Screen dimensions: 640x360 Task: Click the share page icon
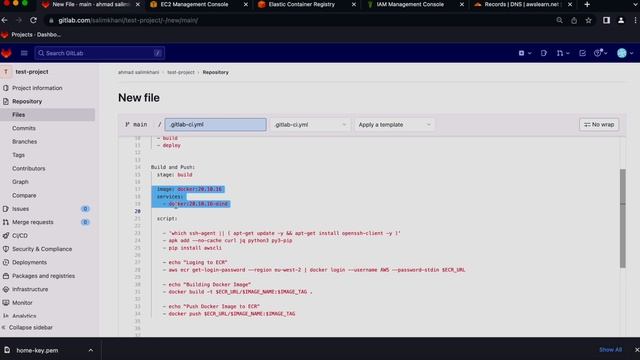pos(574,20)
